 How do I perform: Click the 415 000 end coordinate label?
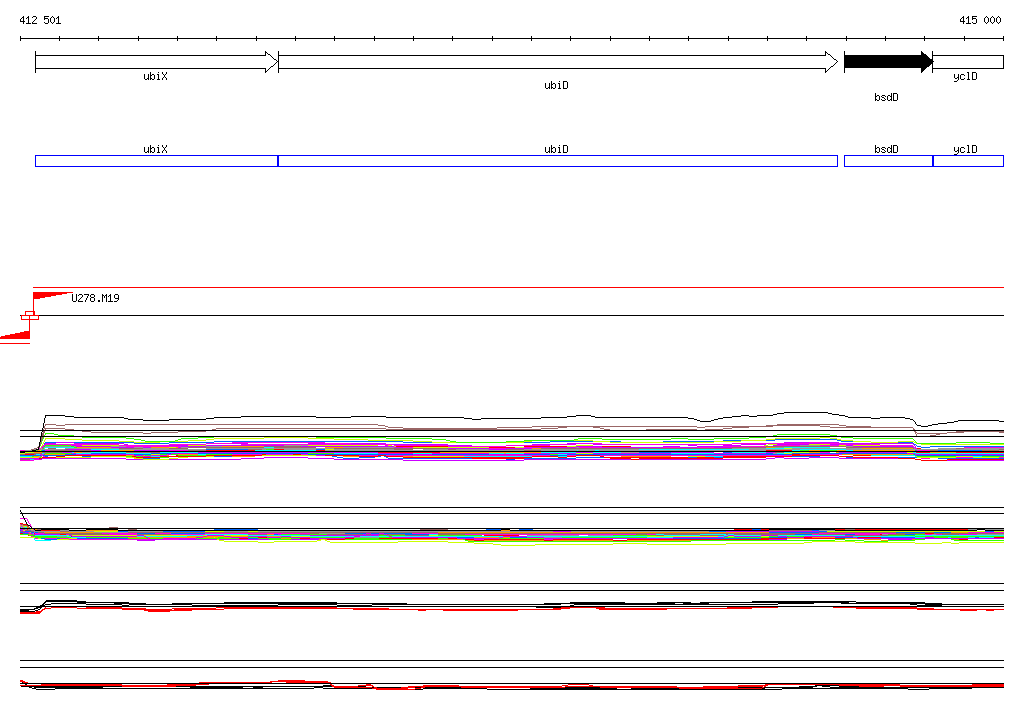coord(980,20)
